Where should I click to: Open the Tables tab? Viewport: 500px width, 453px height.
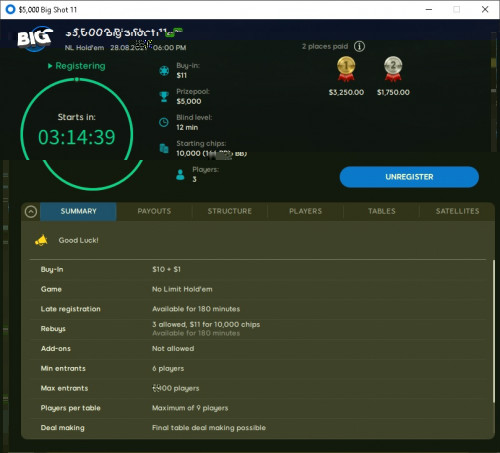tap(381, 211)
